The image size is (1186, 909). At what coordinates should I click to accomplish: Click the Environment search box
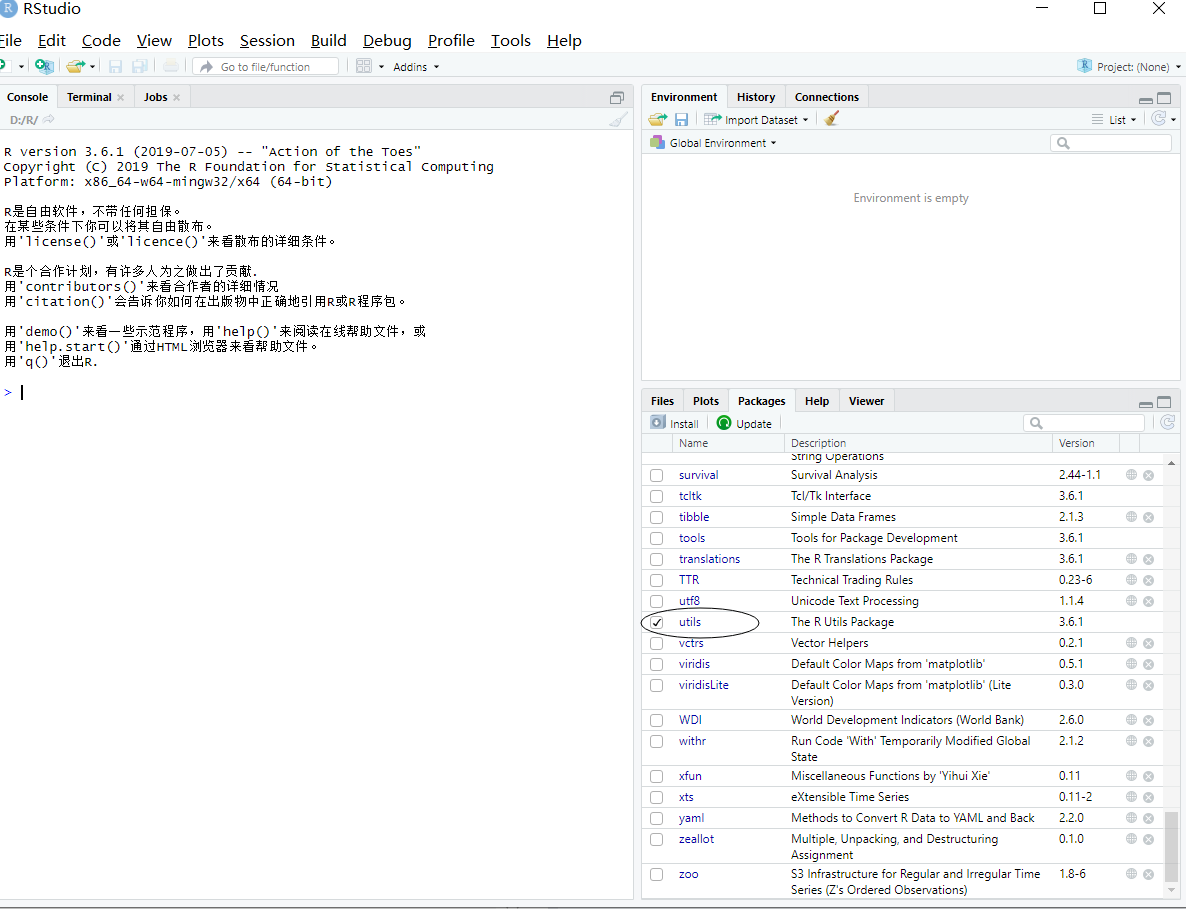pyautogui.click(x=1110, y=143)
